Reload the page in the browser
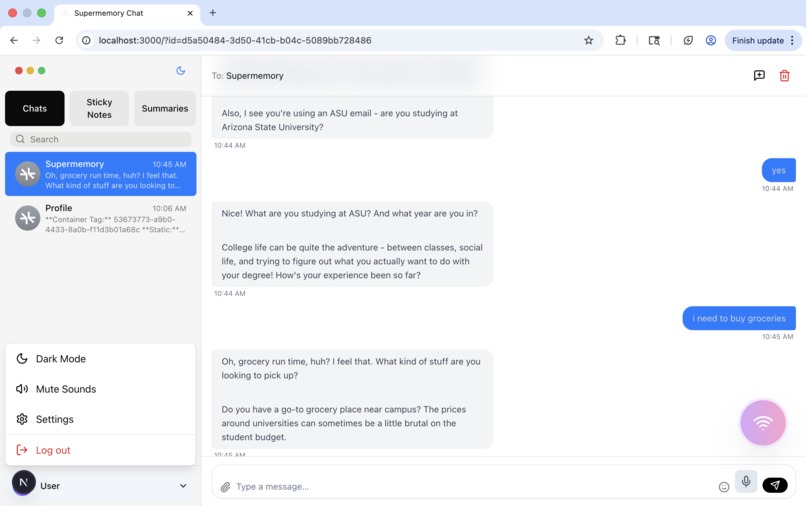This screenshot has height=506, width=806. [59, 40]
